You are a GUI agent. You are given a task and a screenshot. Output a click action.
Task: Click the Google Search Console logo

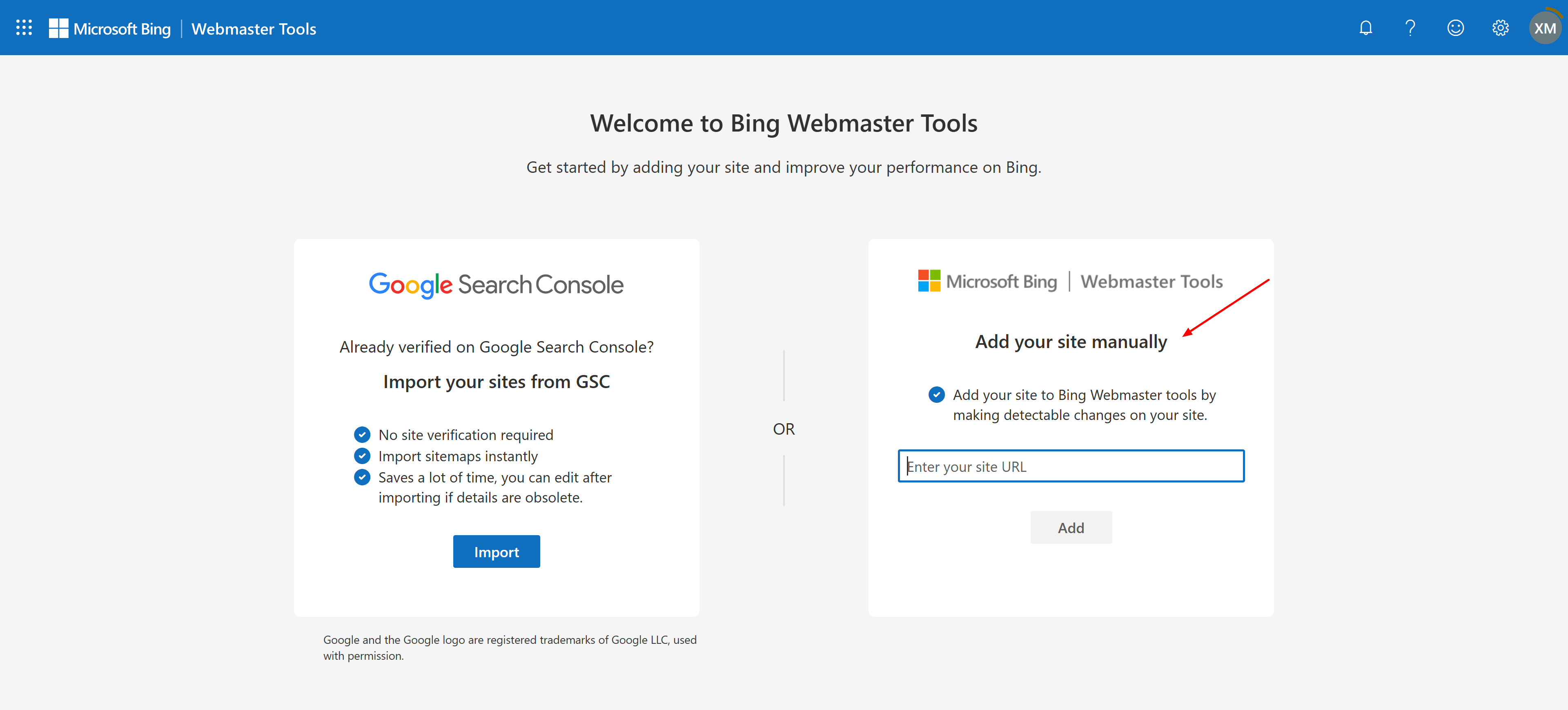(x=496, y=284)
